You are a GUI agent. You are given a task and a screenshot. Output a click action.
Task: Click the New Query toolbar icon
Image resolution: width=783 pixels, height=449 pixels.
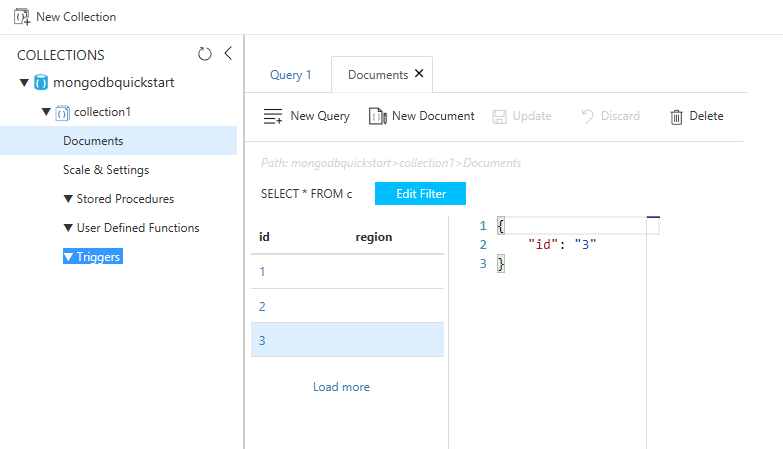point(273,116)
